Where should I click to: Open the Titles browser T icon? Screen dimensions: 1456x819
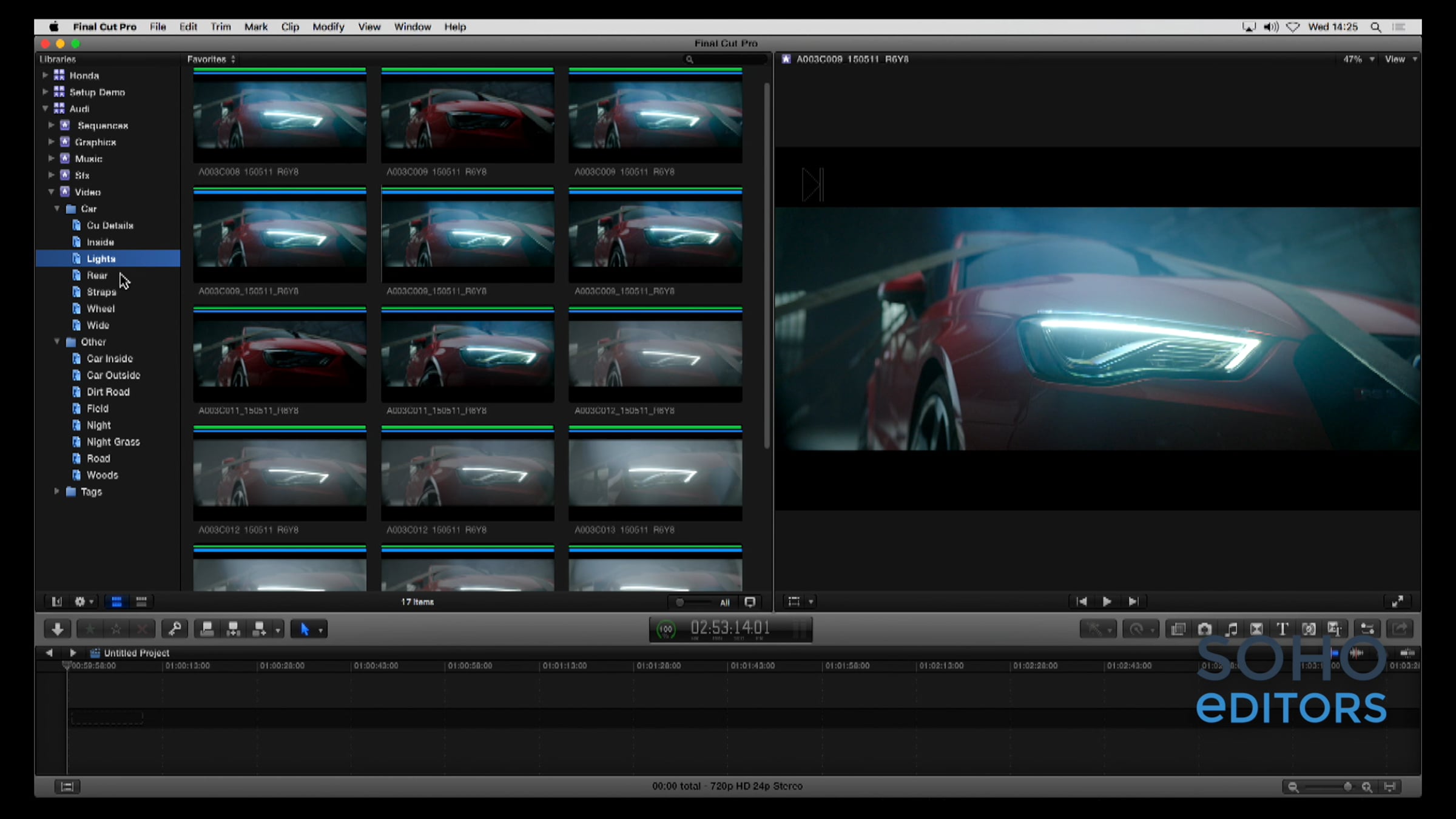(x=1282, y=629)
